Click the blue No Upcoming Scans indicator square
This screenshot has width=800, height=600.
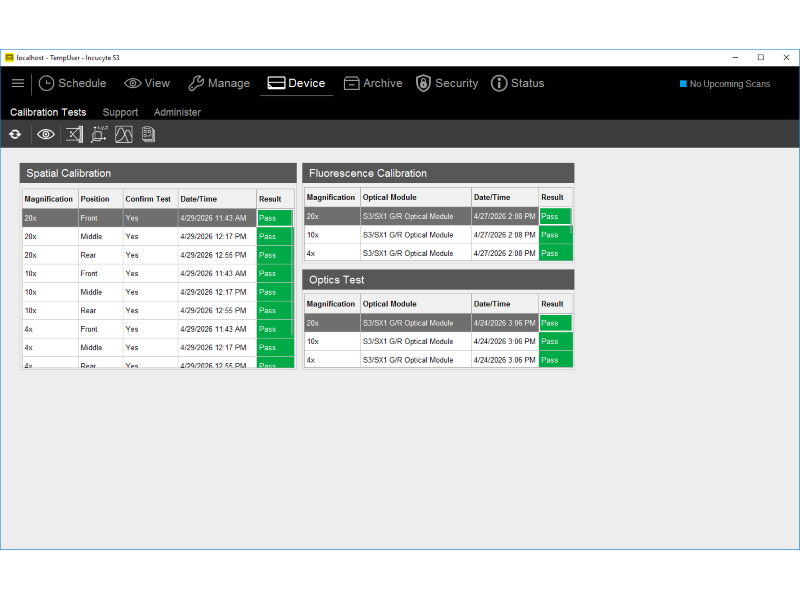pos(683,84)
